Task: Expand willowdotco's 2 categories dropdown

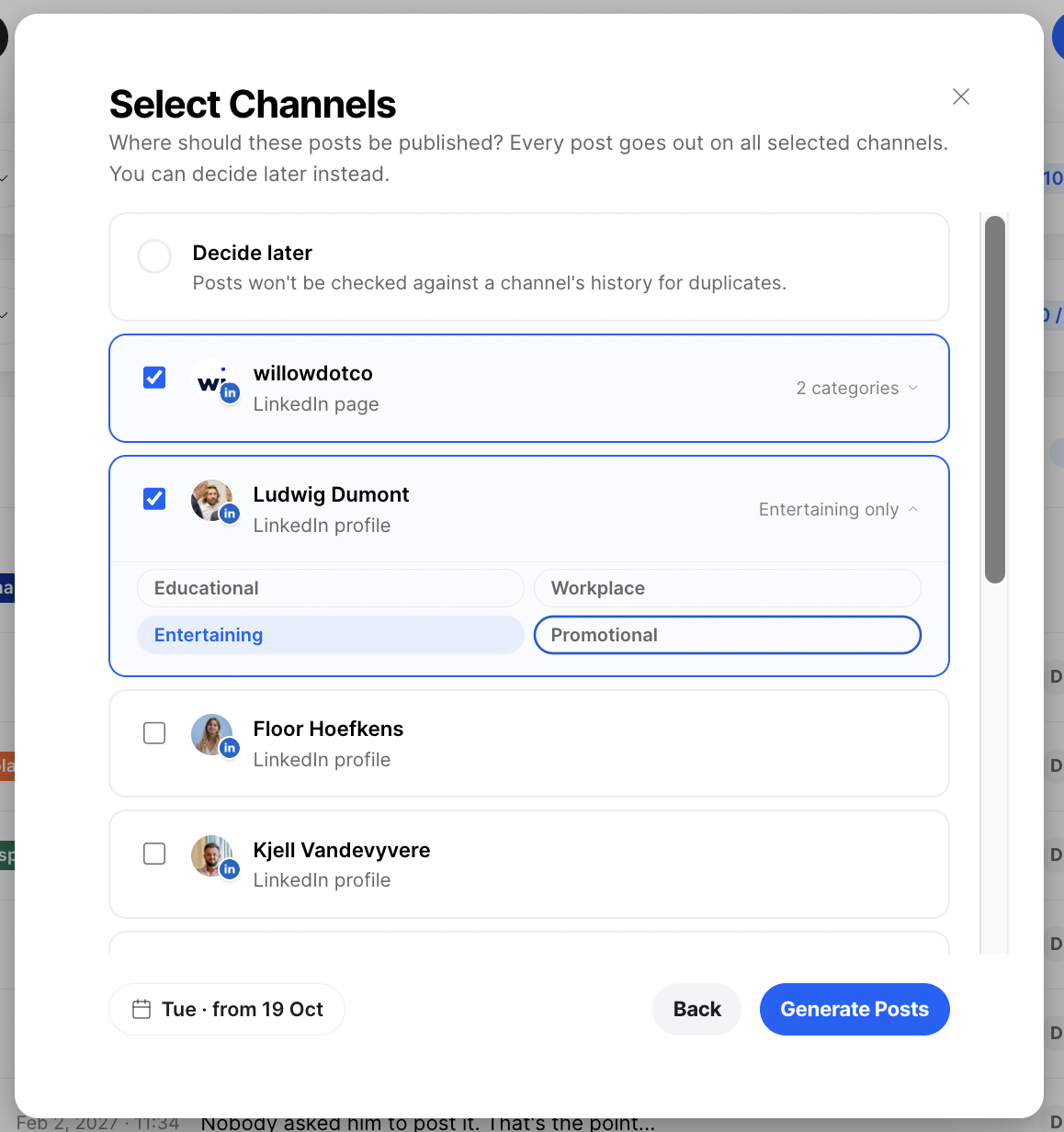Action: point(857,388)
